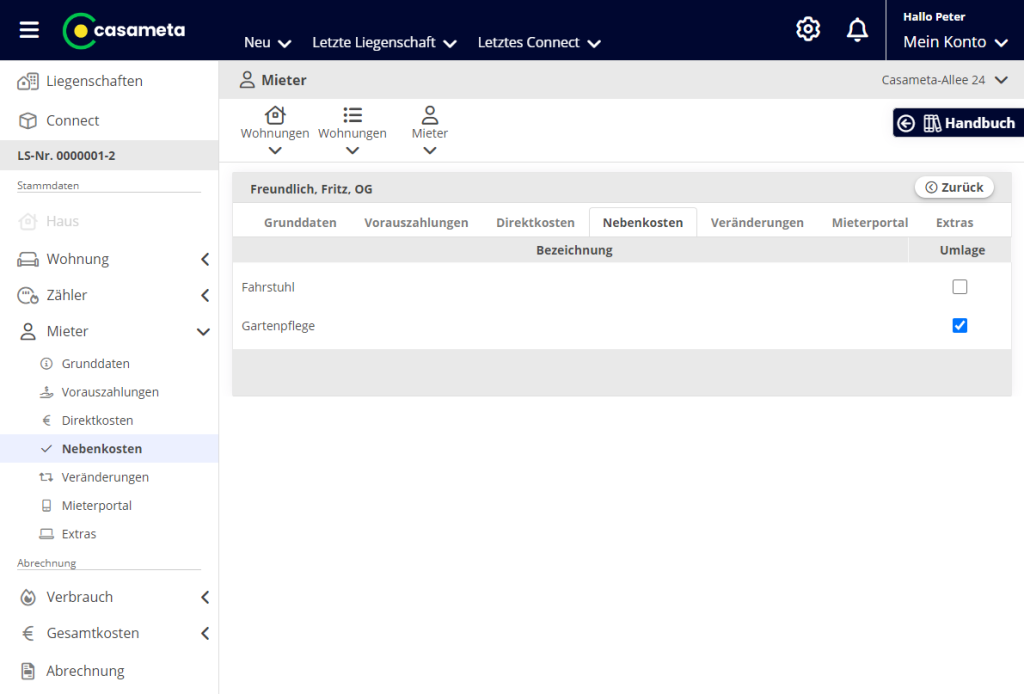Open notifications bell
This screenshot has width=1024, height=694.
857,29
